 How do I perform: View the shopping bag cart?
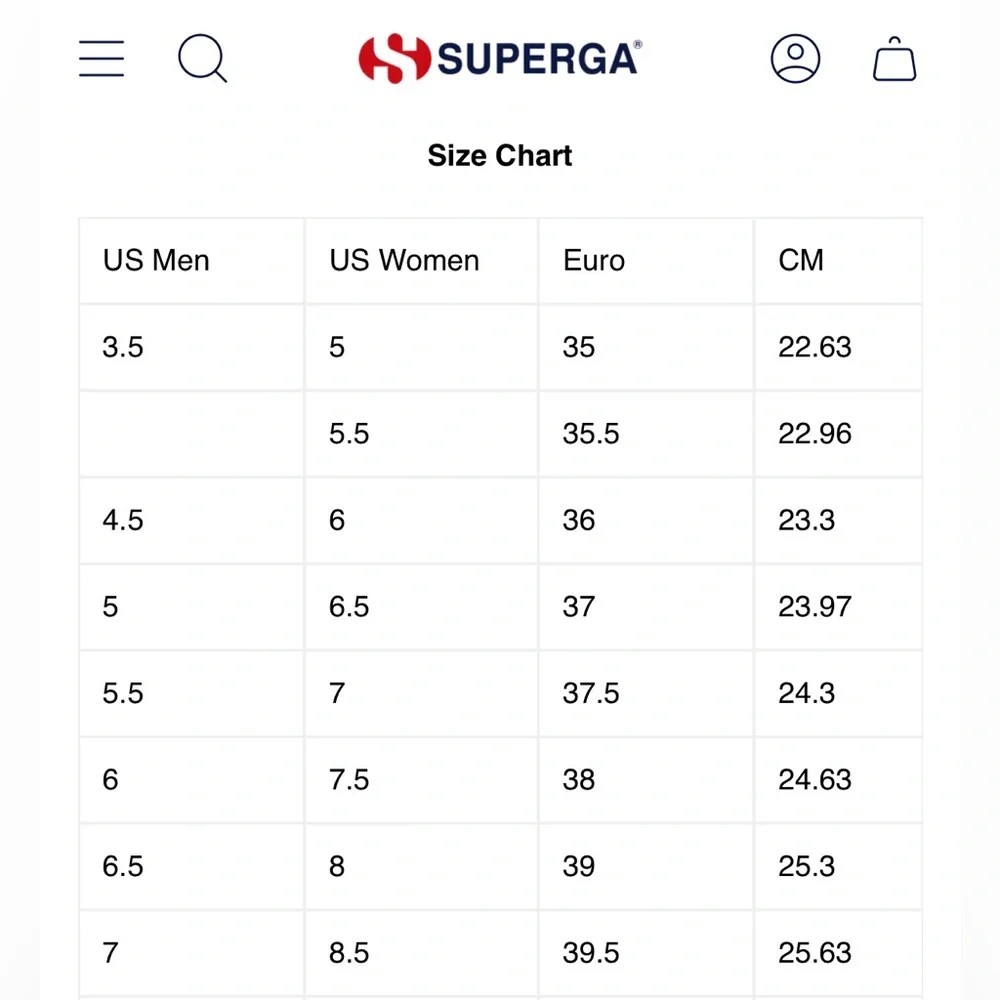pyautogui.click(x=894, y=59)
